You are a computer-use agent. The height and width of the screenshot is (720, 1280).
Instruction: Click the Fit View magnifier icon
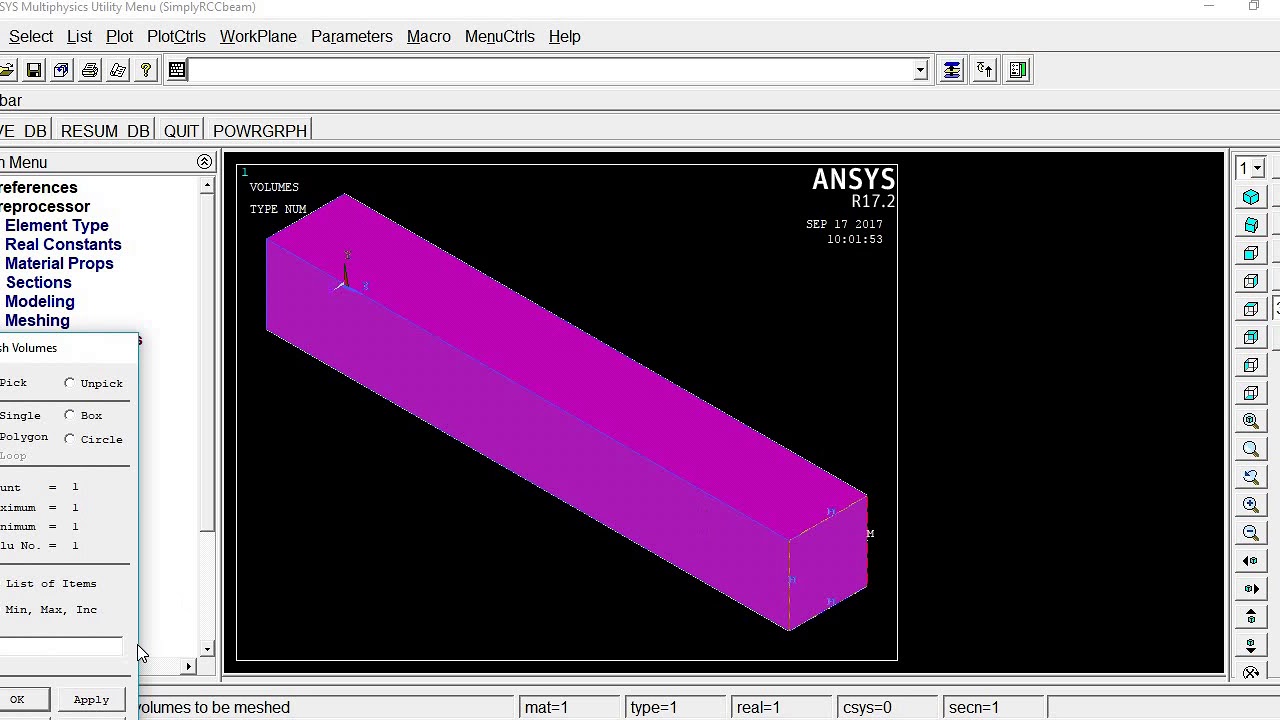click(x=1251, y=421)
